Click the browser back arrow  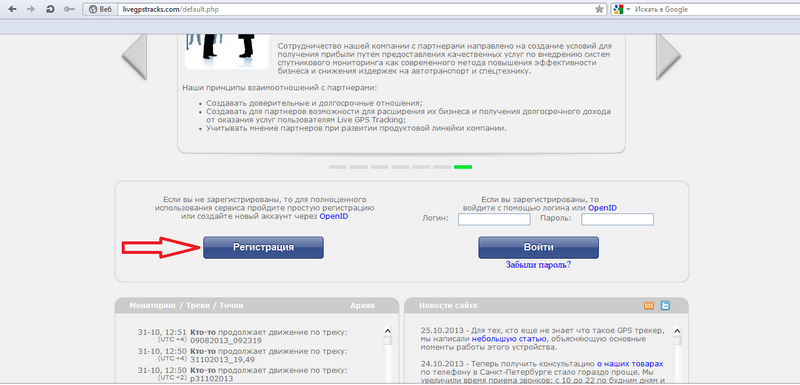coord(12,9)
